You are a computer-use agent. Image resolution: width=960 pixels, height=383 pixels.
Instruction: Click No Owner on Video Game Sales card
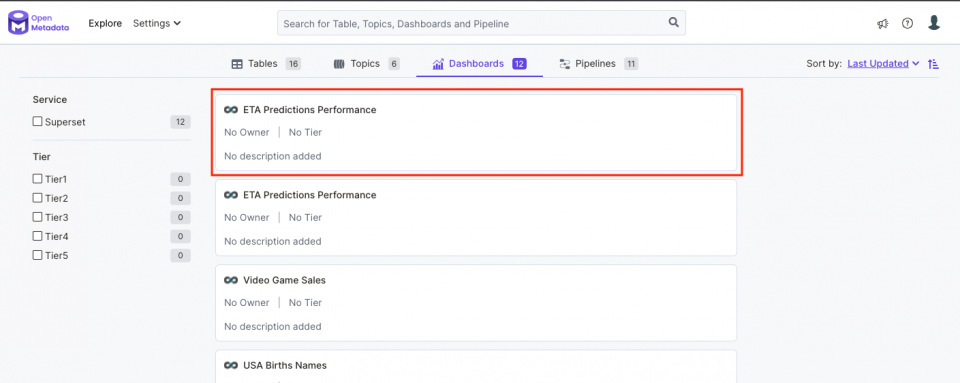[247, 303]
